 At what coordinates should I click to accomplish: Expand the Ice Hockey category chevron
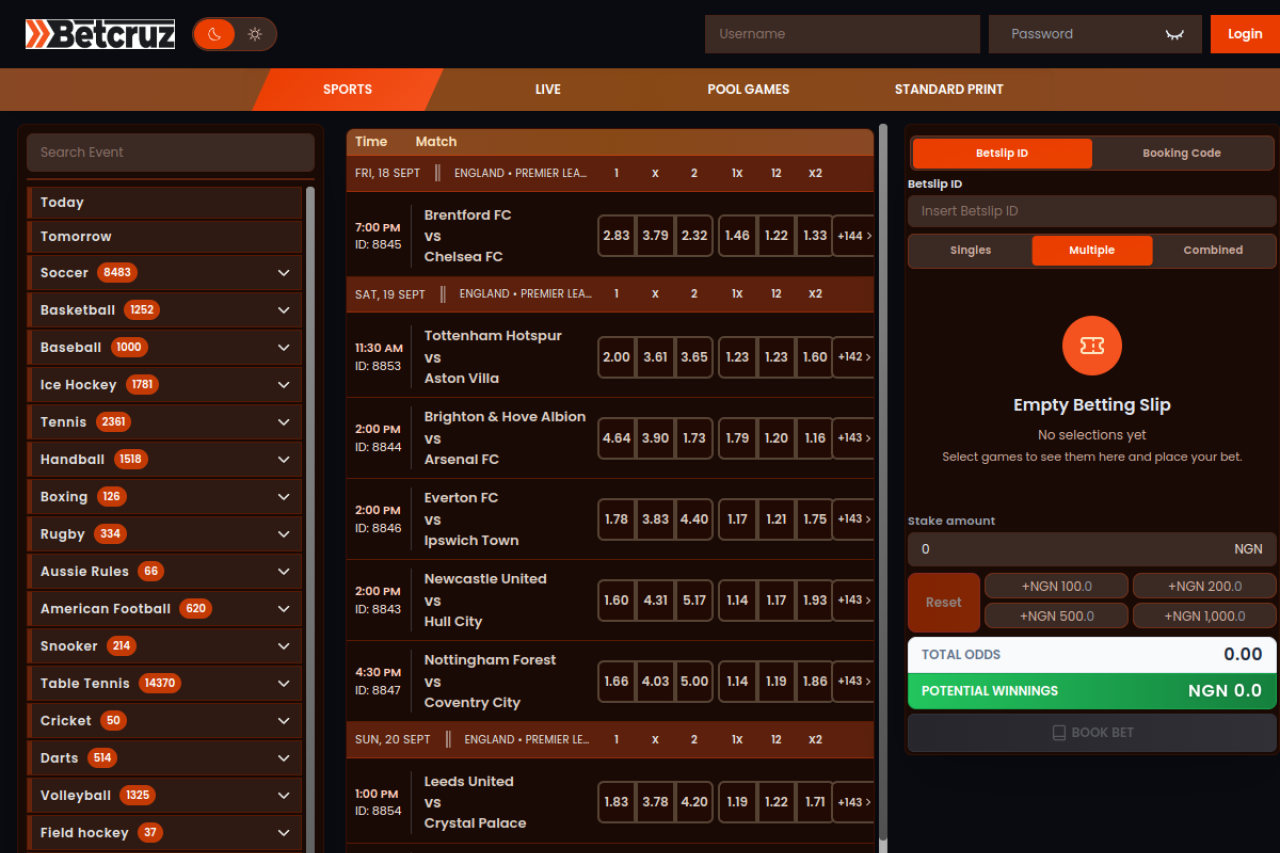284,385
